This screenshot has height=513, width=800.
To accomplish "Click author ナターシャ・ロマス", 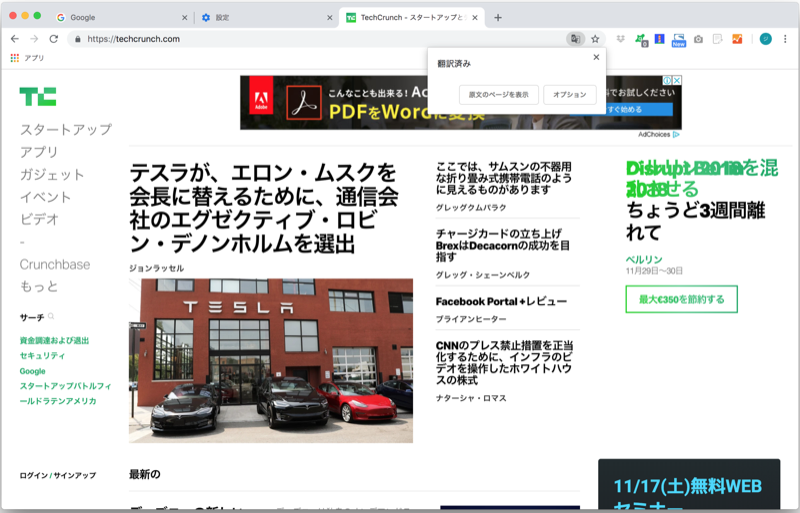I will coord(471,398).
